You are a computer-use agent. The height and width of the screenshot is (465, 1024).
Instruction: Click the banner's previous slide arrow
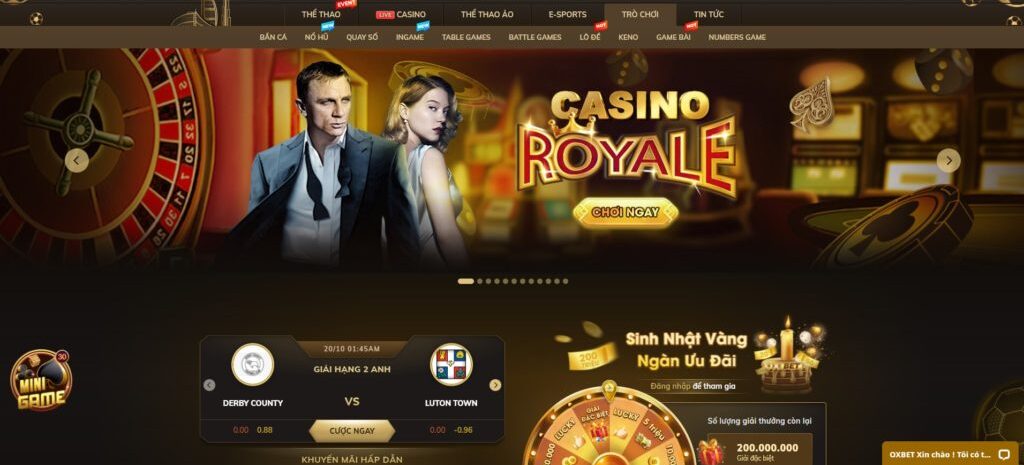pyautogui.click(x=77, y=160)
